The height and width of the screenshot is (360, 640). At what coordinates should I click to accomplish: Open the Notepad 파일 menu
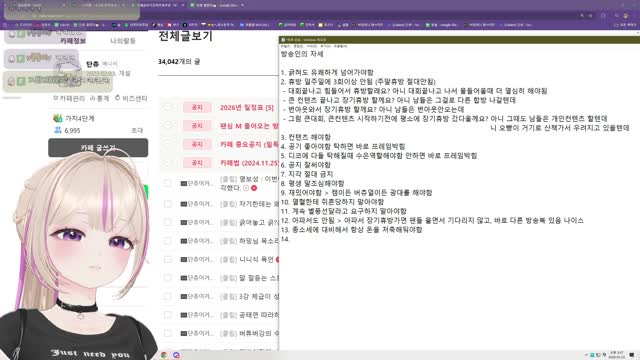click(285, 46)
